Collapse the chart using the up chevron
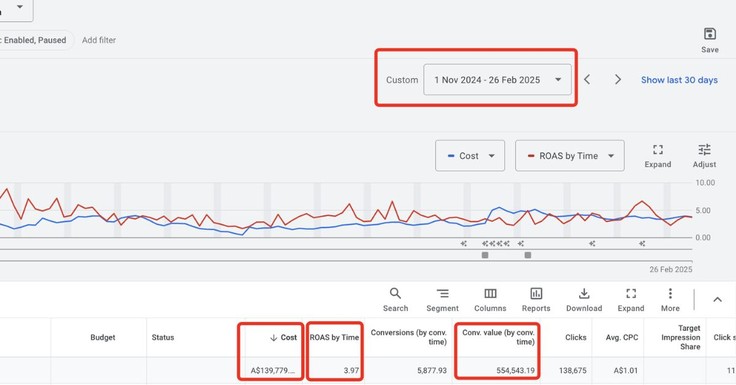 point(717,300)
